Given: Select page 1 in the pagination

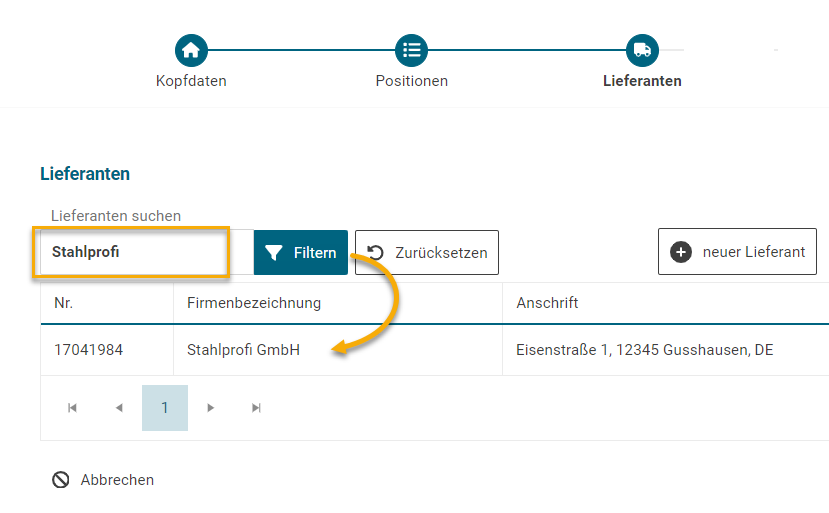Looking at the screenshot, I should pyautogui.click(x=165, y=408).
